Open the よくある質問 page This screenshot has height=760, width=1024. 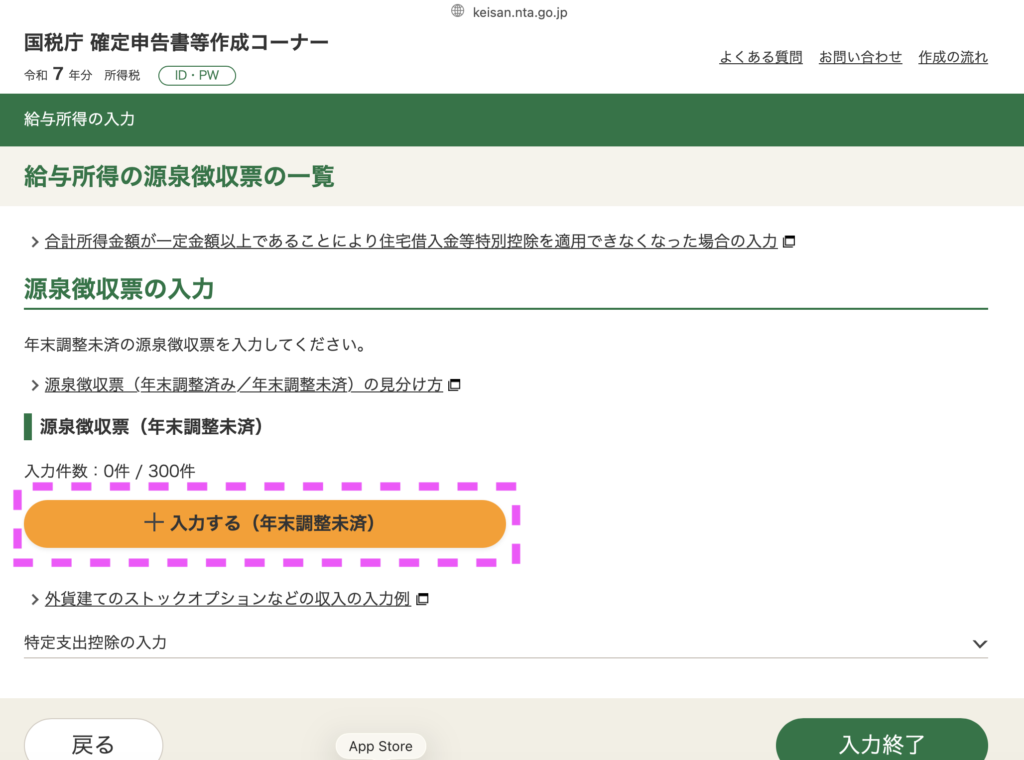pos(760,57)
